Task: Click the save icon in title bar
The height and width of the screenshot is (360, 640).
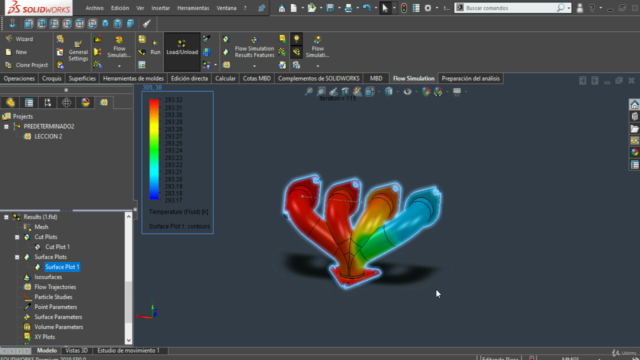Action: point(330,8)
